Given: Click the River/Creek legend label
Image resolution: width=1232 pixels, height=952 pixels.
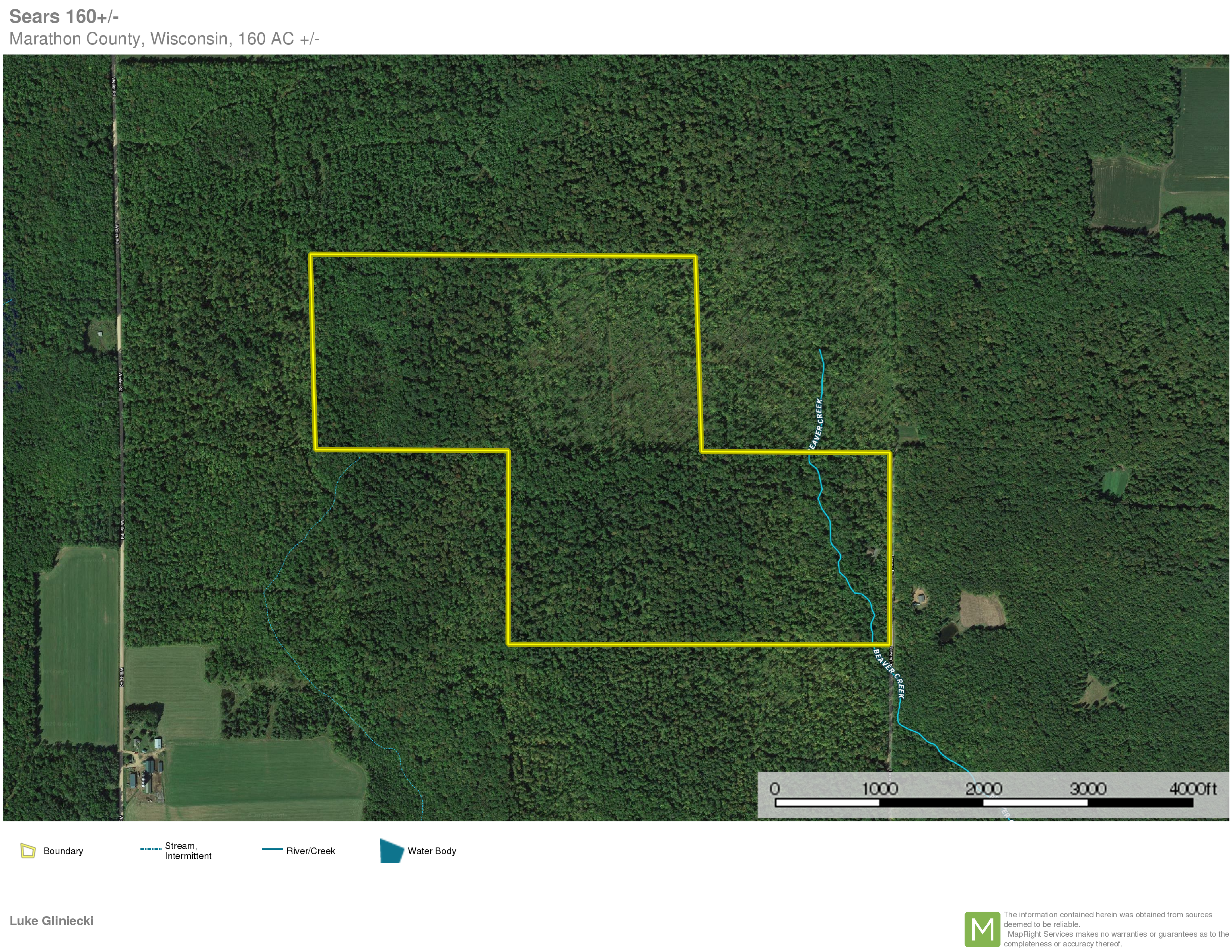Looking at the screenshot, I should click(x=310, y=851).
